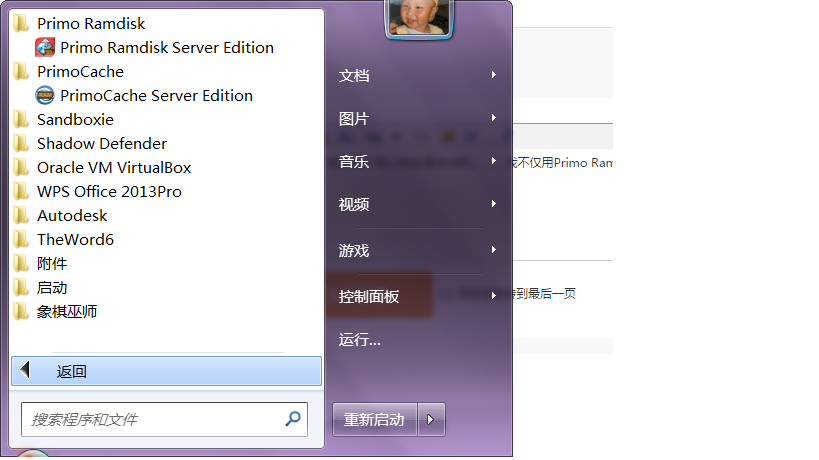Click the 启动 folder icon
819x460 pixels.
point(21,288)
